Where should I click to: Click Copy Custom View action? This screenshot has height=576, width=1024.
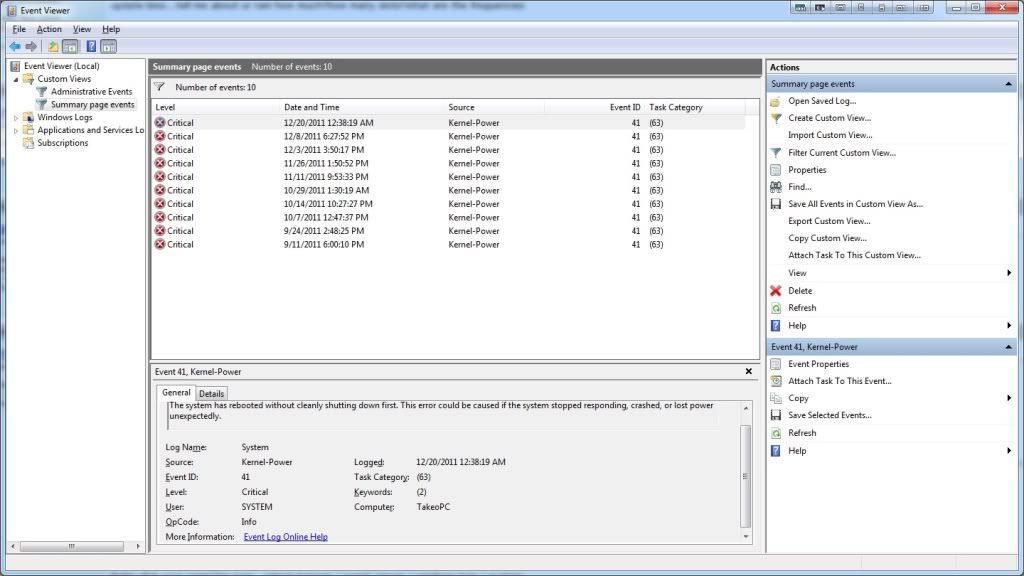pos(827,238)
